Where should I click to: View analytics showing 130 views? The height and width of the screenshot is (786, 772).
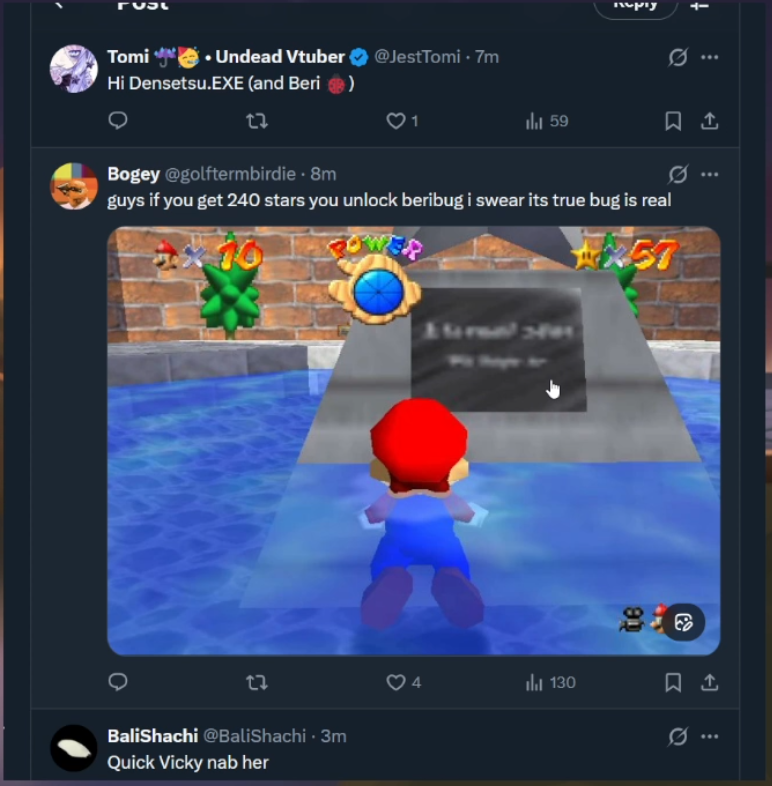click(550, 682)
